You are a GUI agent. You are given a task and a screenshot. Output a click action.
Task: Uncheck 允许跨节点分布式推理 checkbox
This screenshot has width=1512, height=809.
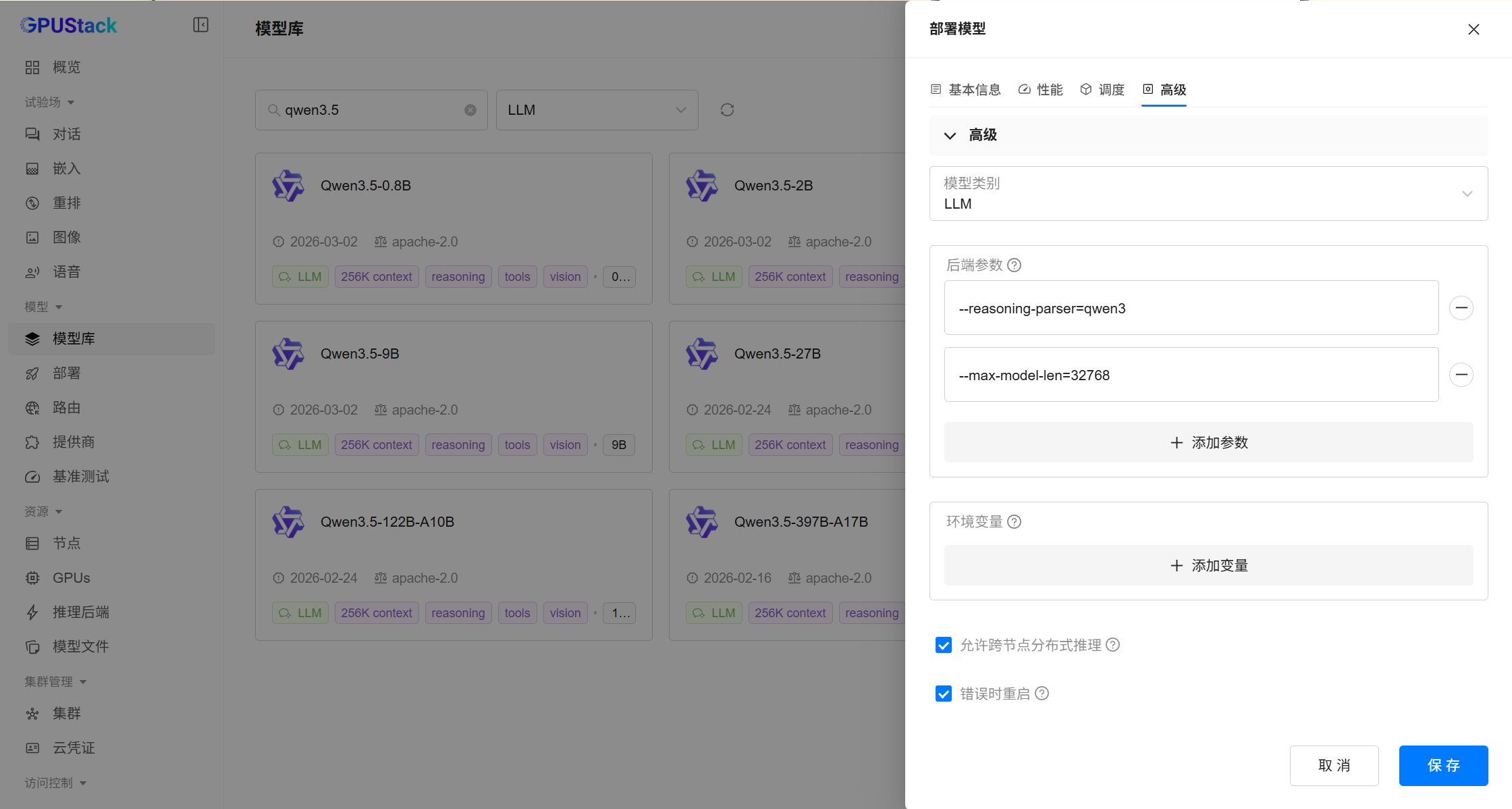click(x=944, y=645)
